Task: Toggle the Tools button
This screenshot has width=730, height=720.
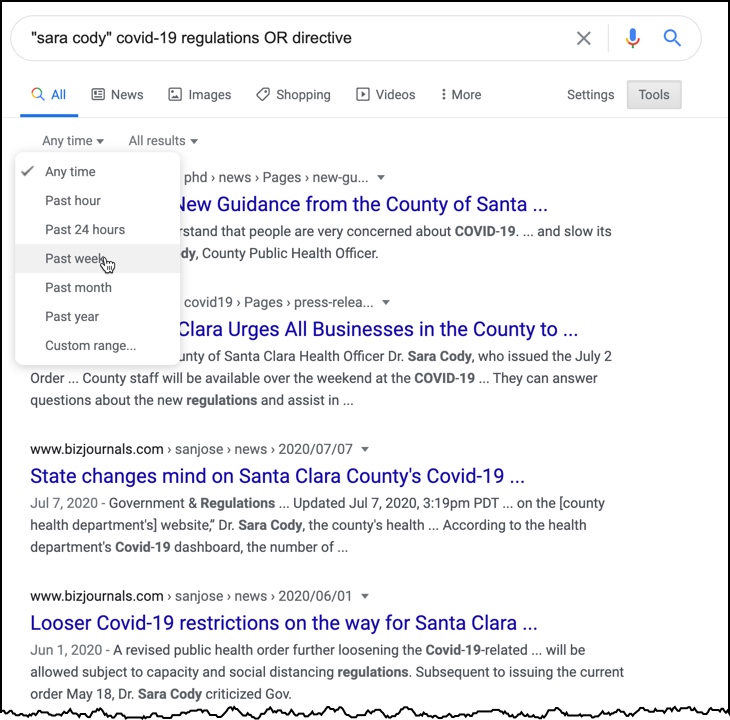Action: point(654,94)
